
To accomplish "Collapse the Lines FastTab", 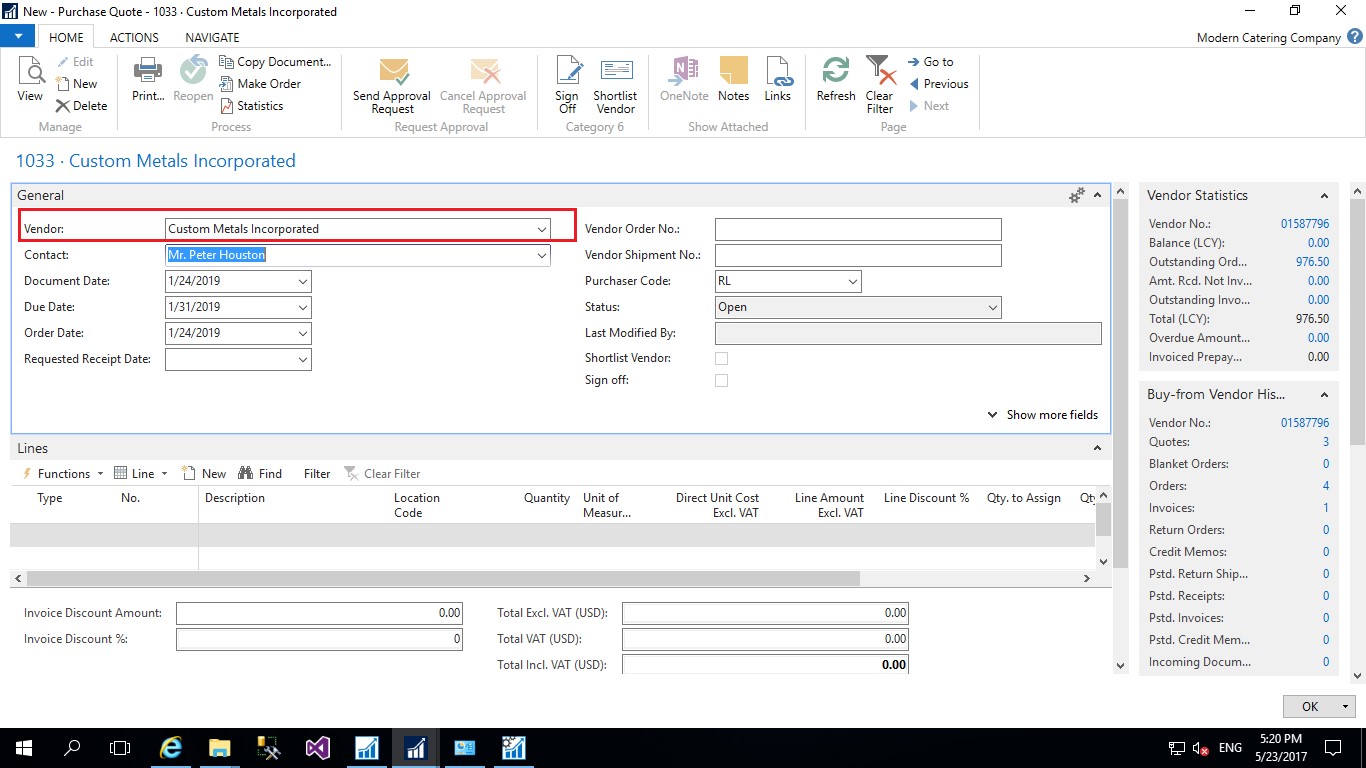I will 1097,449.
